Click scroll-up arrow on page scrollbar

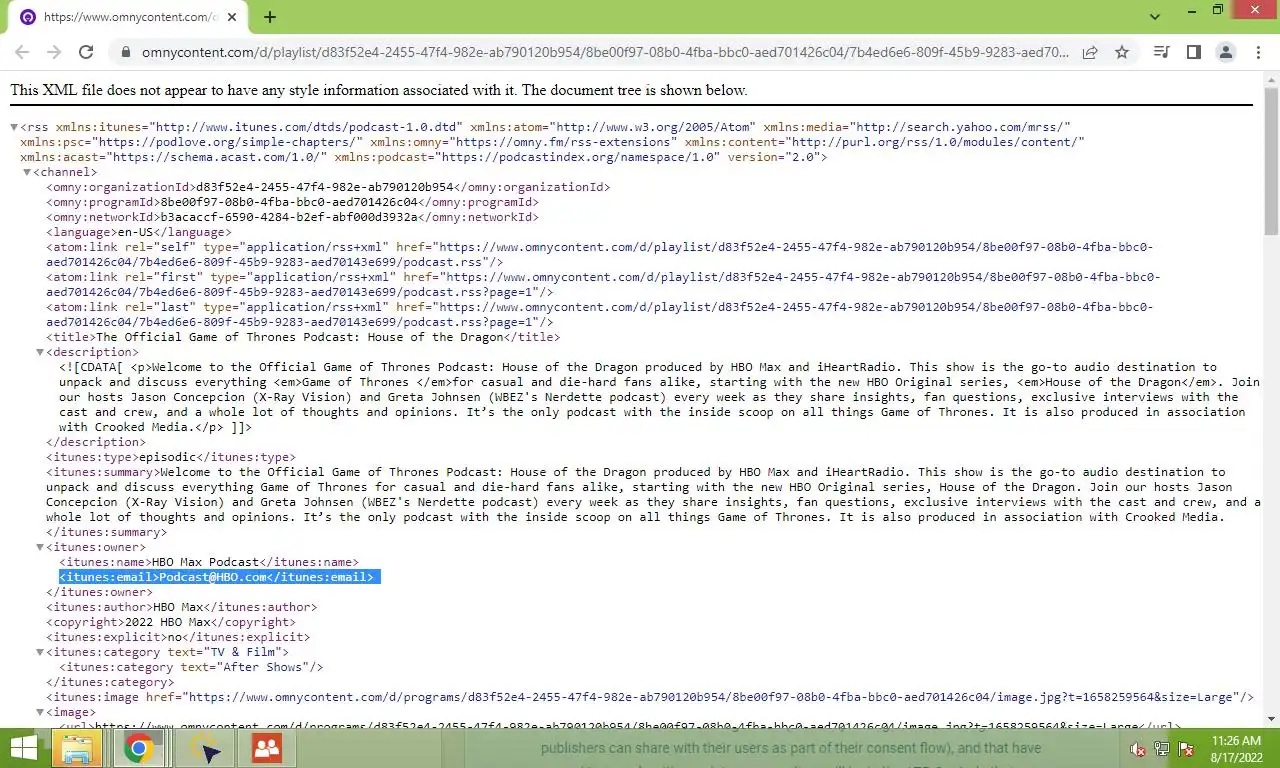coord(1272,78)
